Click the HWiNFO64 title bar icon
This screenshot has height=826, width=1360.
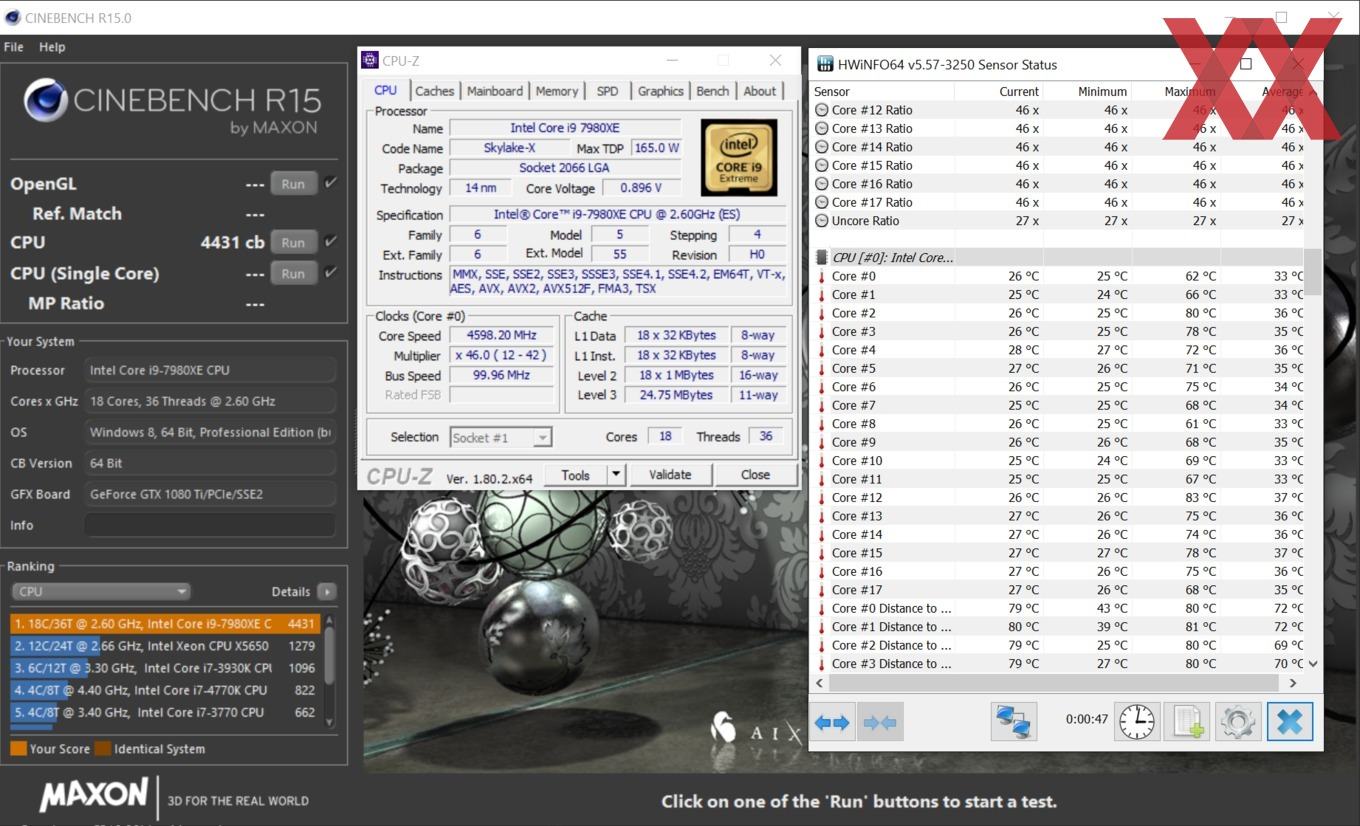(825, 64)
